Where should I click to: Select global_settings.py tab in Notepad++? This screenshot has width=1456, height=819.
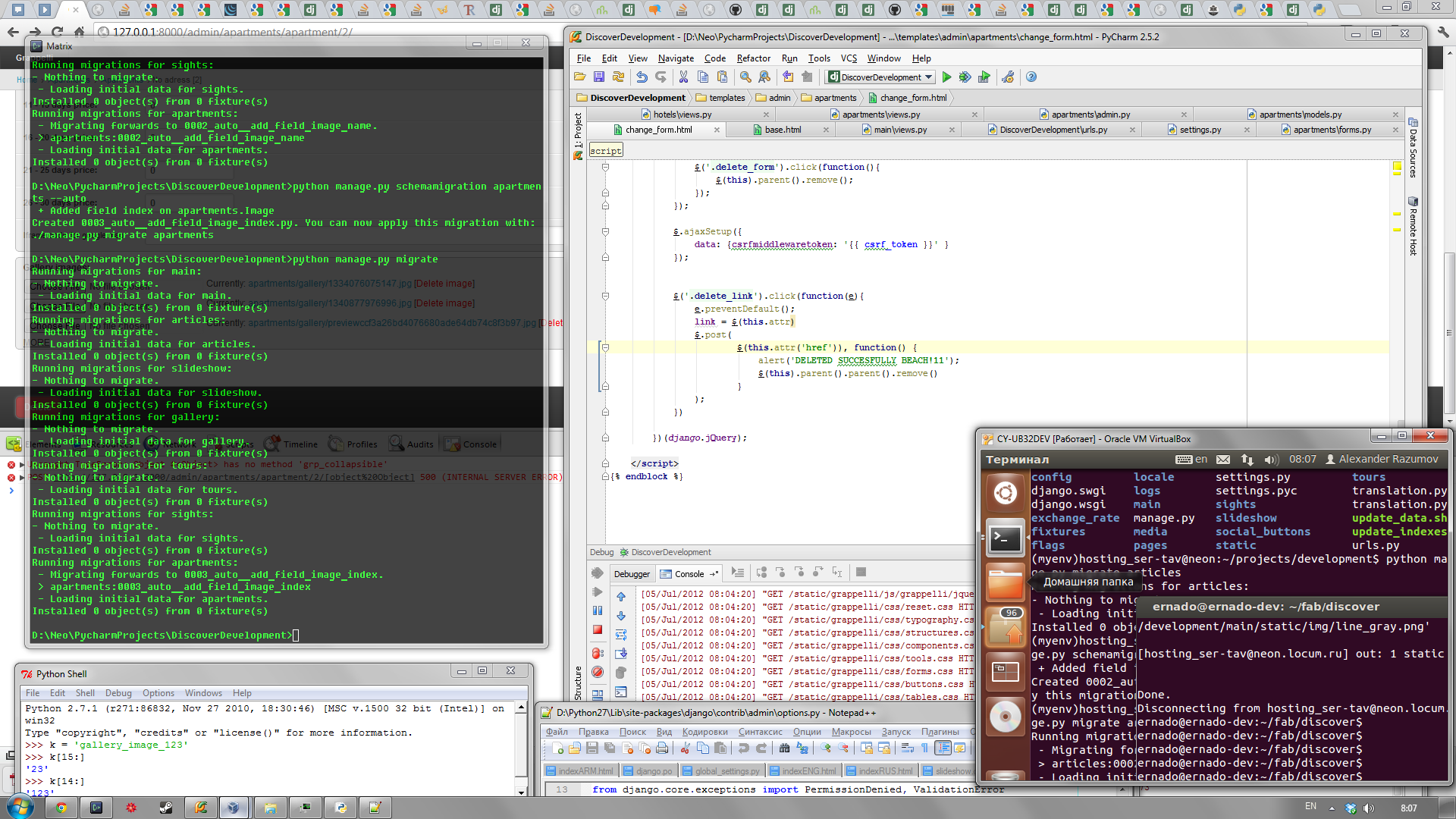click(720, 771)
